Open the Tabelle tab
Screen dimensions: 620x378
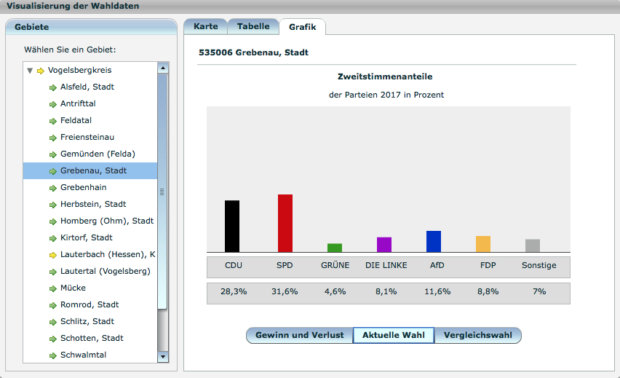pos(253,26)
